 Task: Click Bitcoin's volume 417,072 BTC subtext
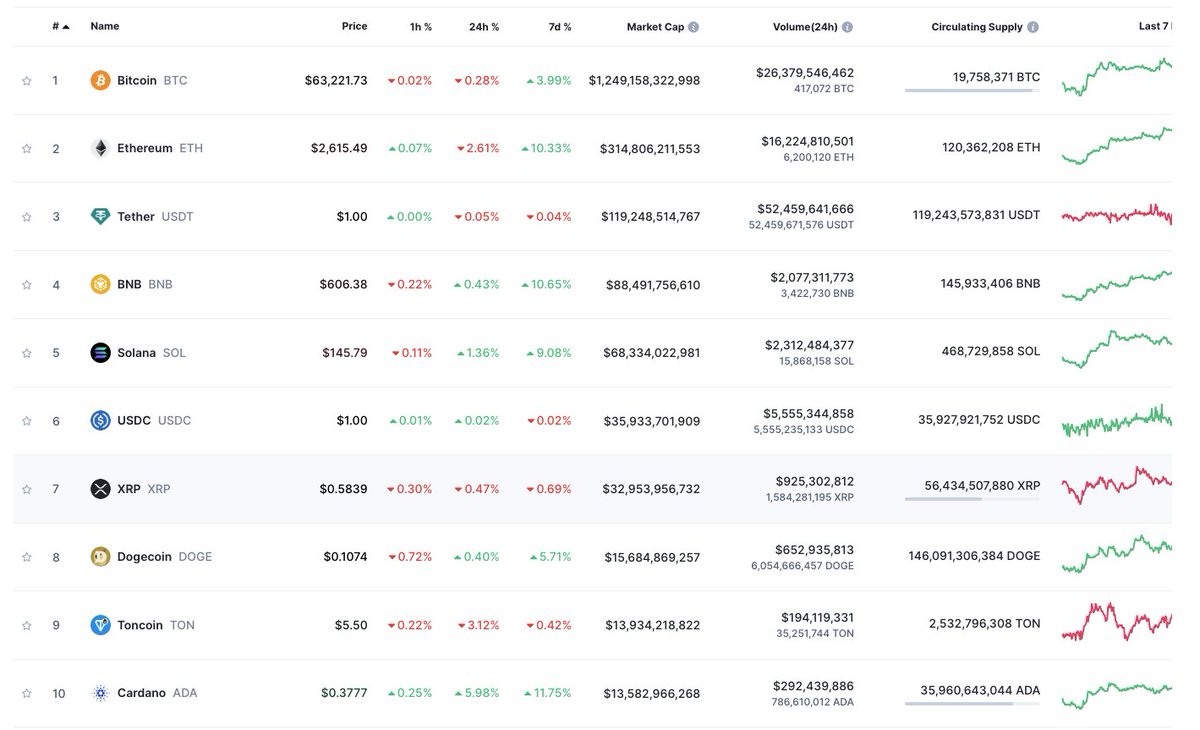(x=822, y=89)
